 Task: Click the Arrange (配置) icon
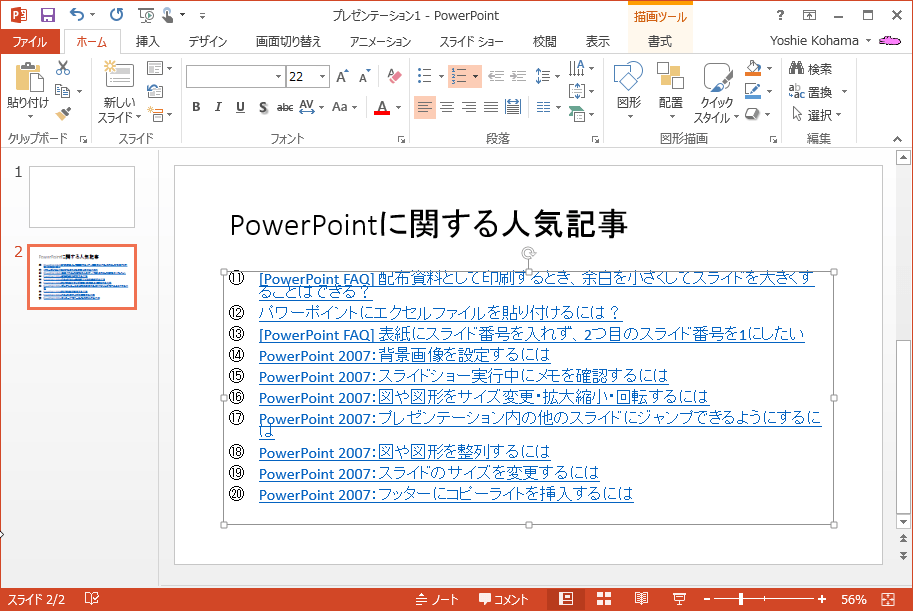click(x=670, y=76)
